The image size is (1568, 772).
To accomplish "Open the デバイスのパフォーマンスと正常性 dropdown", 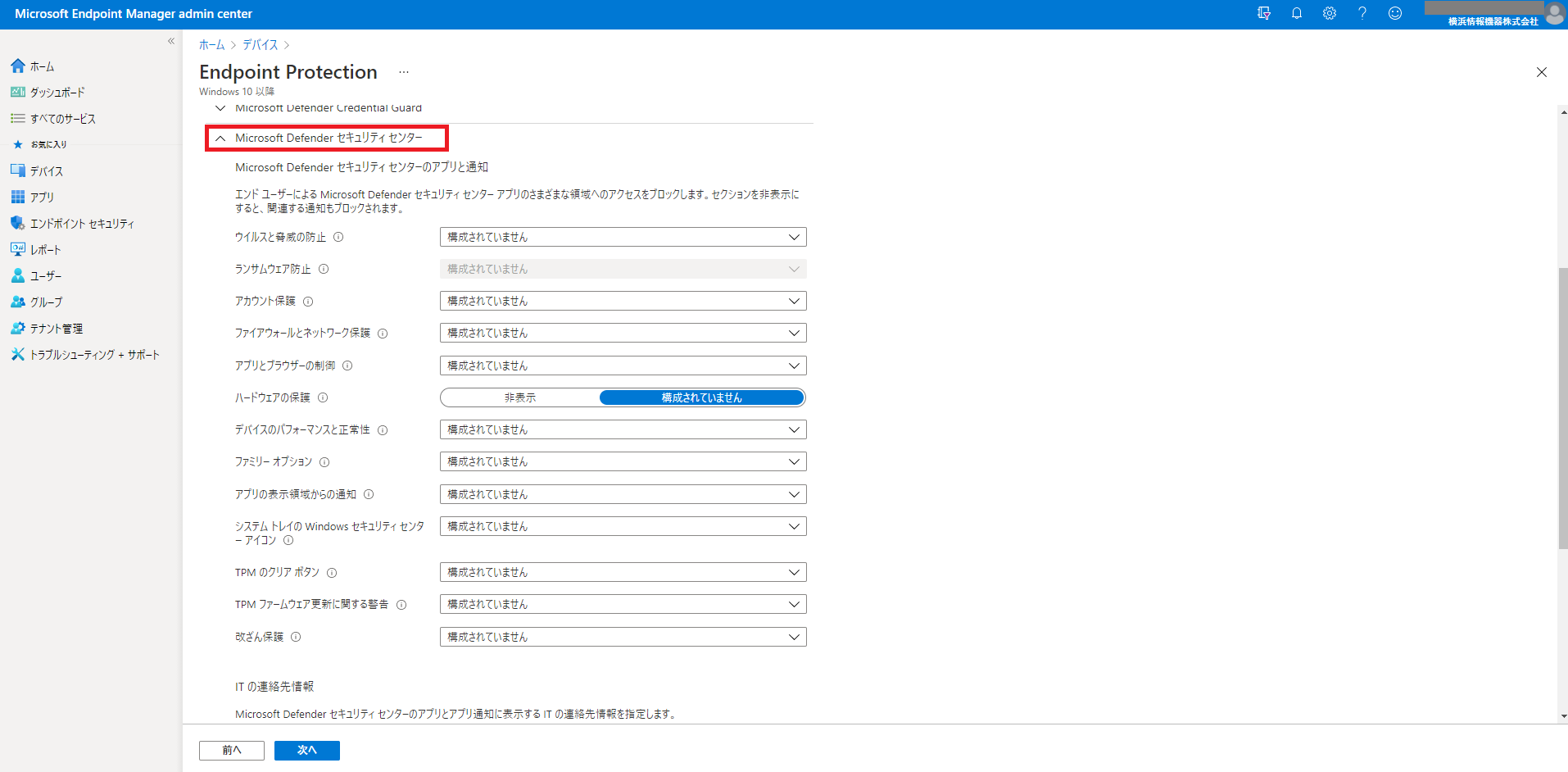I will pyautogui.click(x=623, y=429).
